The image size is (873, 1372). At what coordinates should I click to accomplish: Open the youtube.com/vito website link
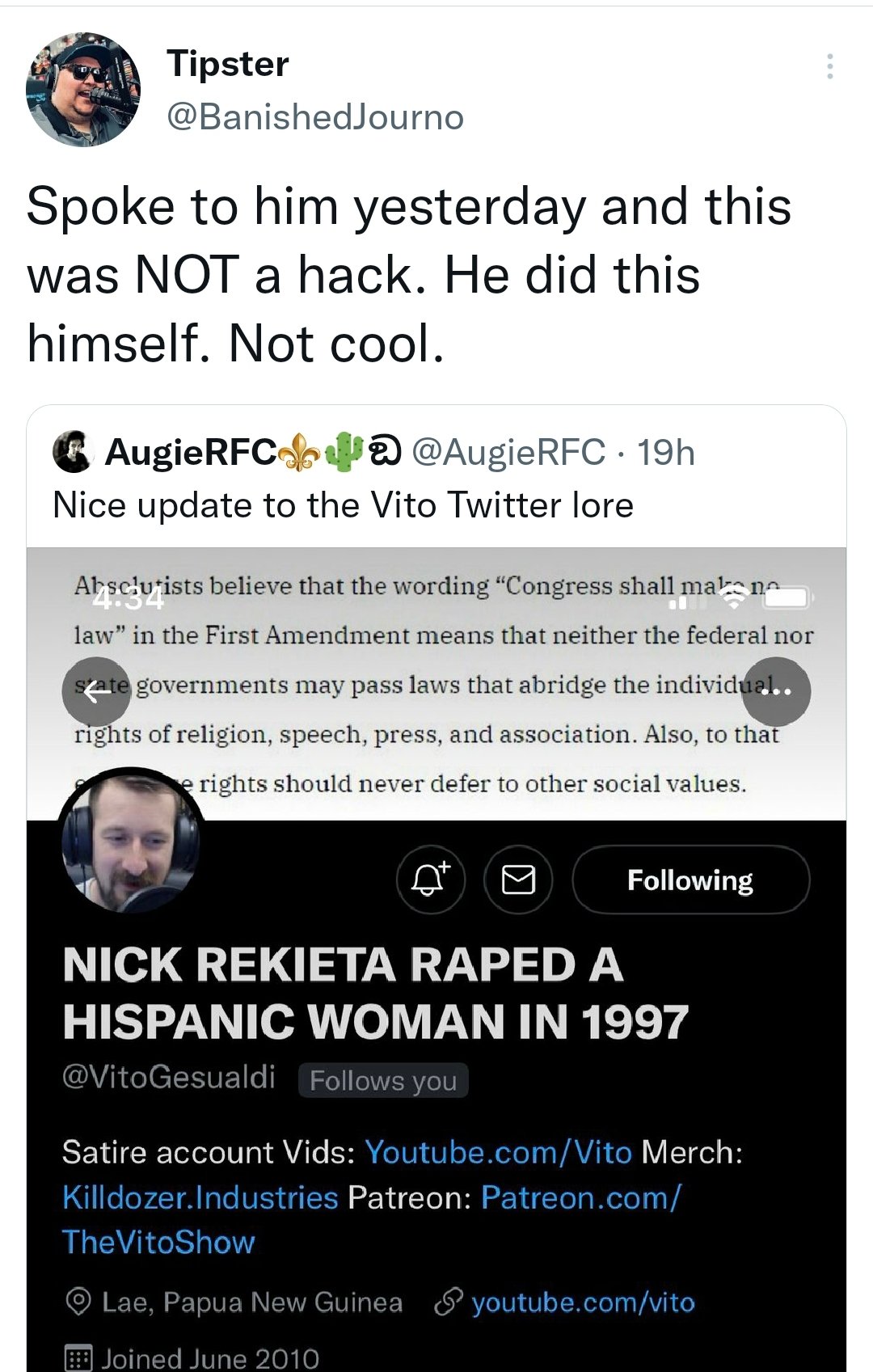pyautogui.click(x=583, y=1302)
